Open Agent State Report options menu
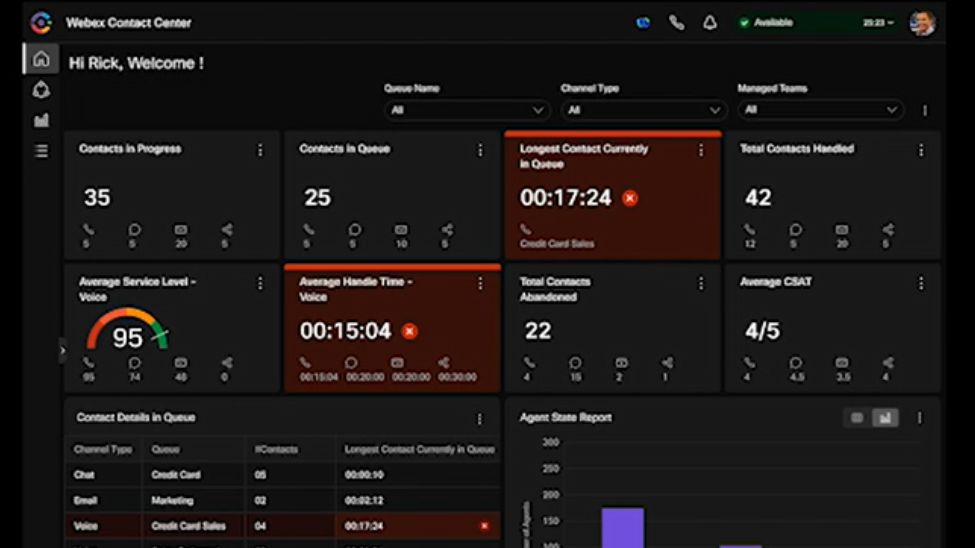 click(x=920, y=418)
